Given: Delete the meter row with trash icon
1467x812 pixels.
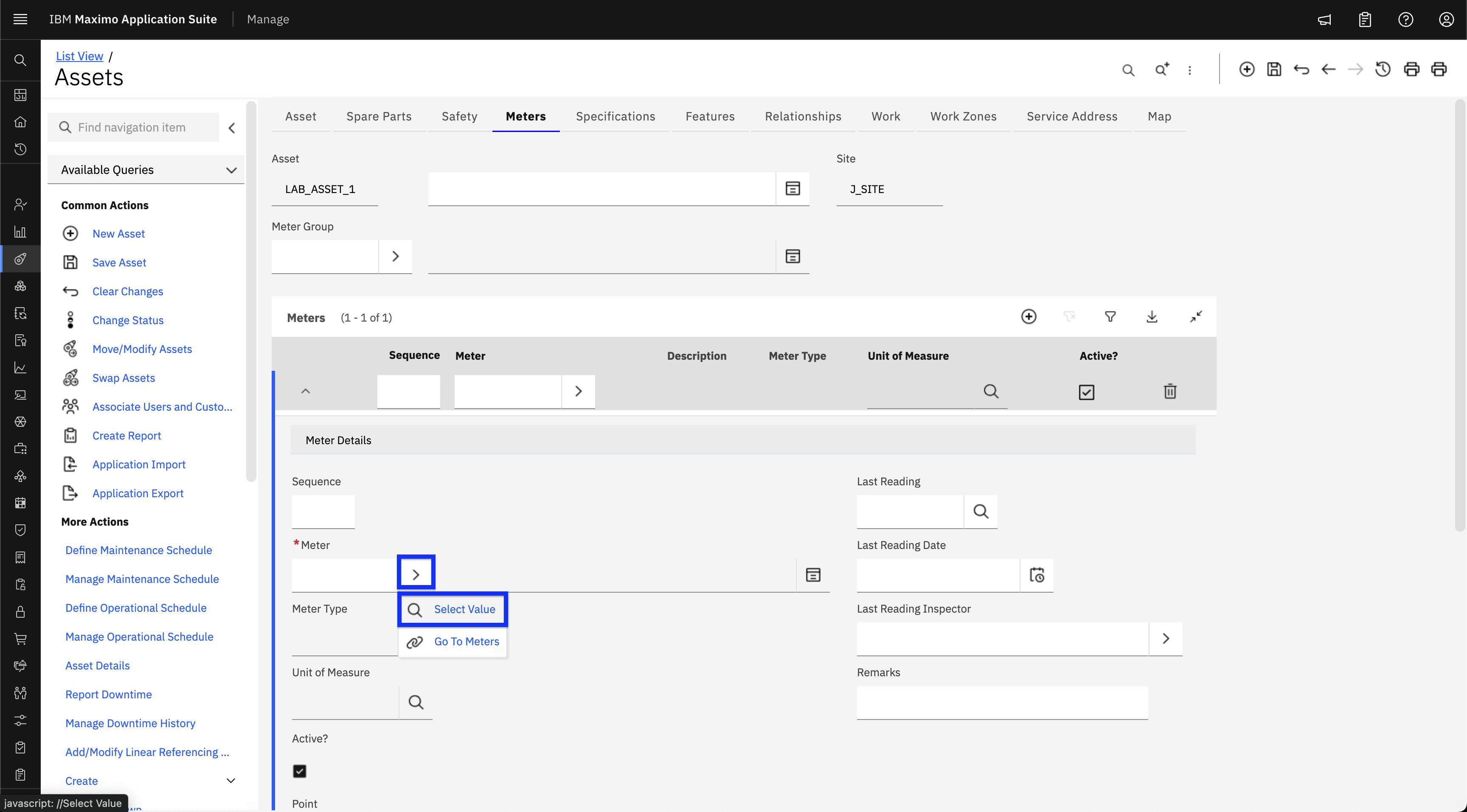Looking at the screenshot, I should pyautogui.click(x=1170, y=392).
